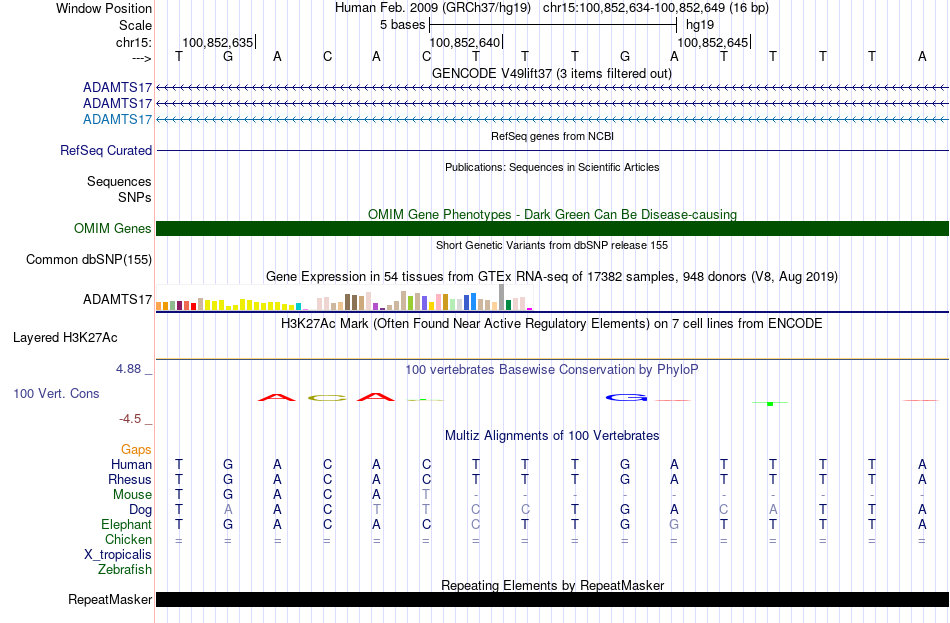Click the blue G PhyloP logo glyph
Image resolution: width=950 pixels, height=623 pixels.
(x=626, y=398)
